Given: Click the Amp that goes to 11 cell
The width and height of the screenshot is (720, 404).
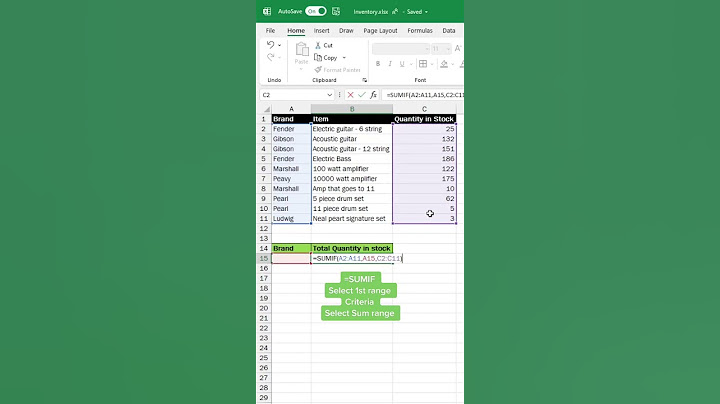Looking at the screenshot, I should 352,189.
